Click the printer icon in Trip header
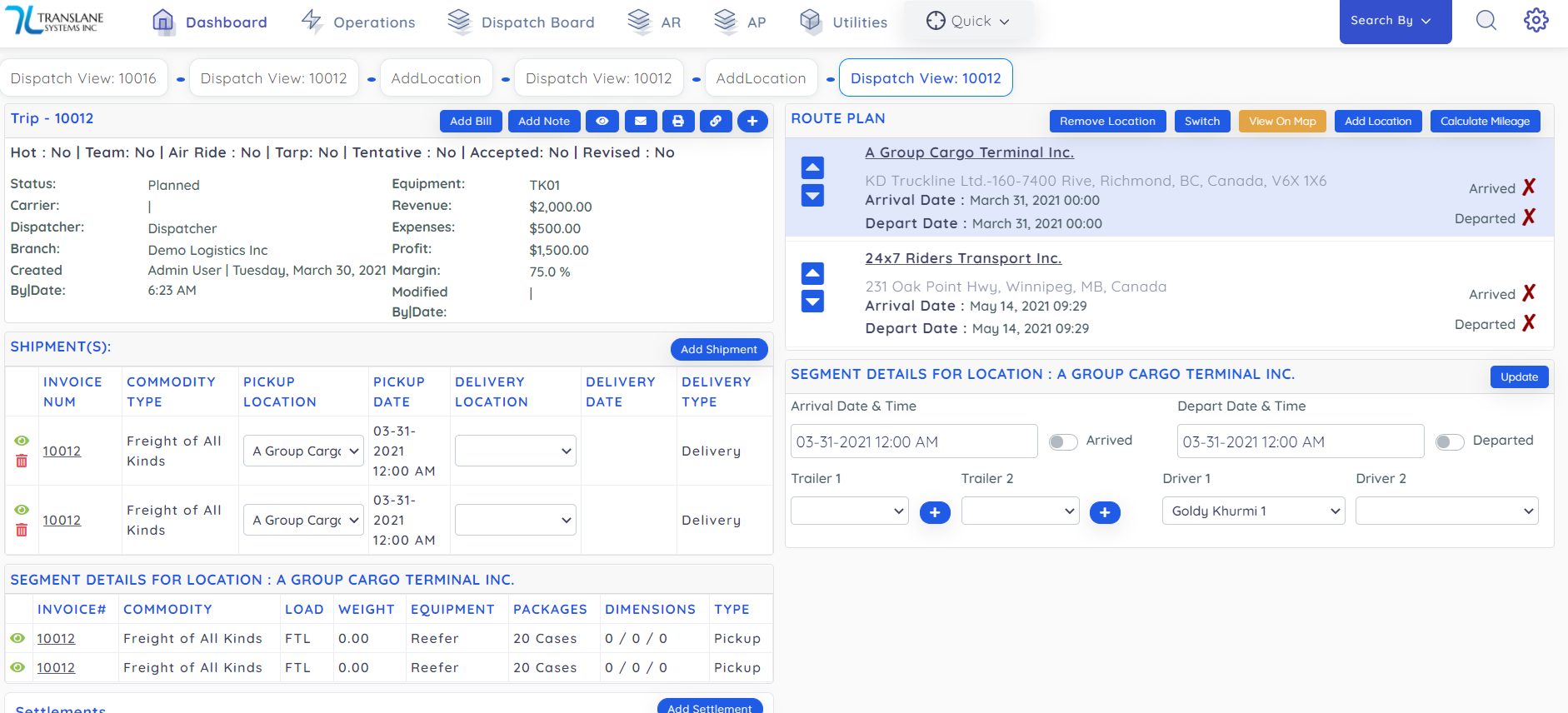1568x713 pixels. coord(678,122)
